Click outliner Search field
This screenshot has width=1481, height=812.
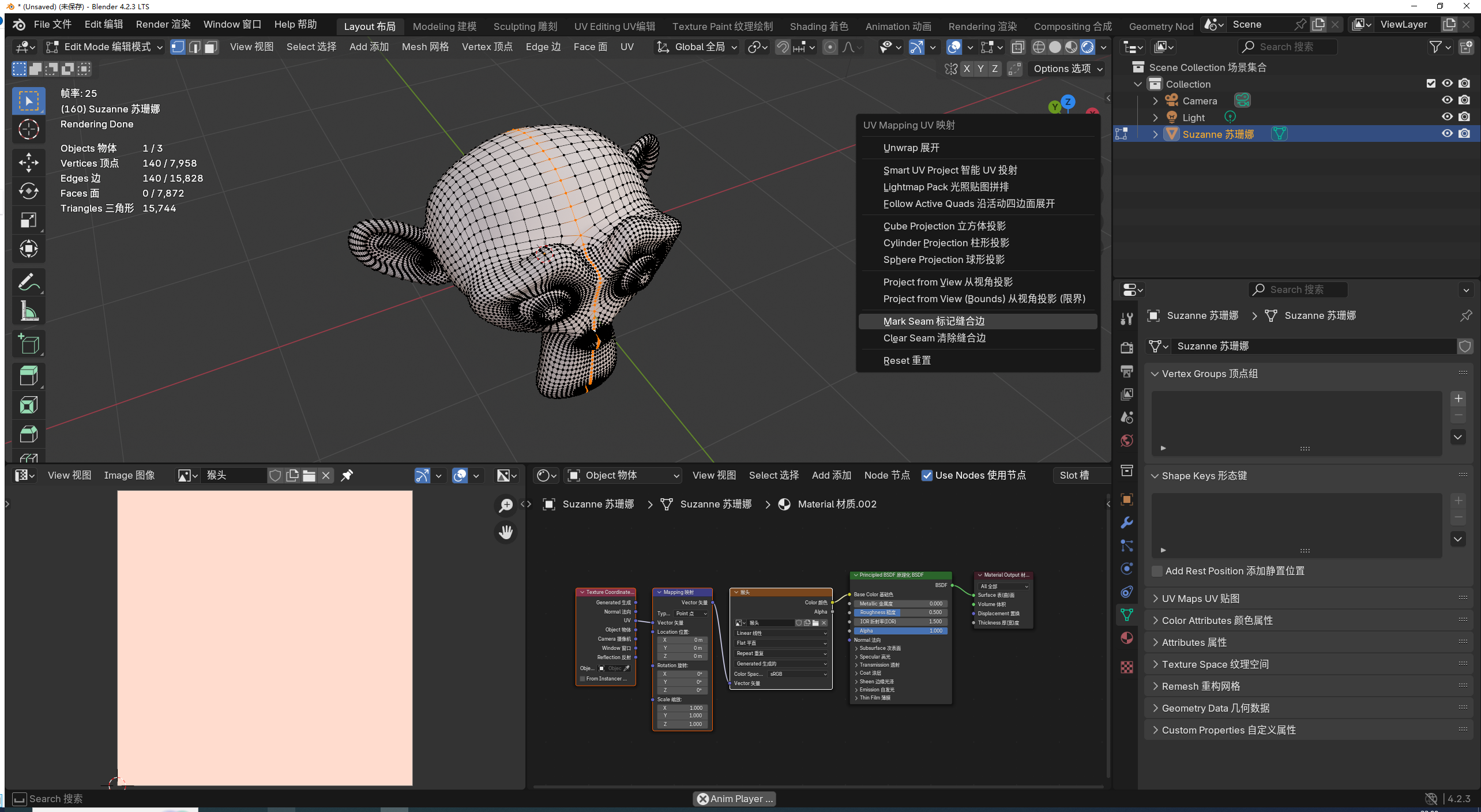click(1287, 47)
